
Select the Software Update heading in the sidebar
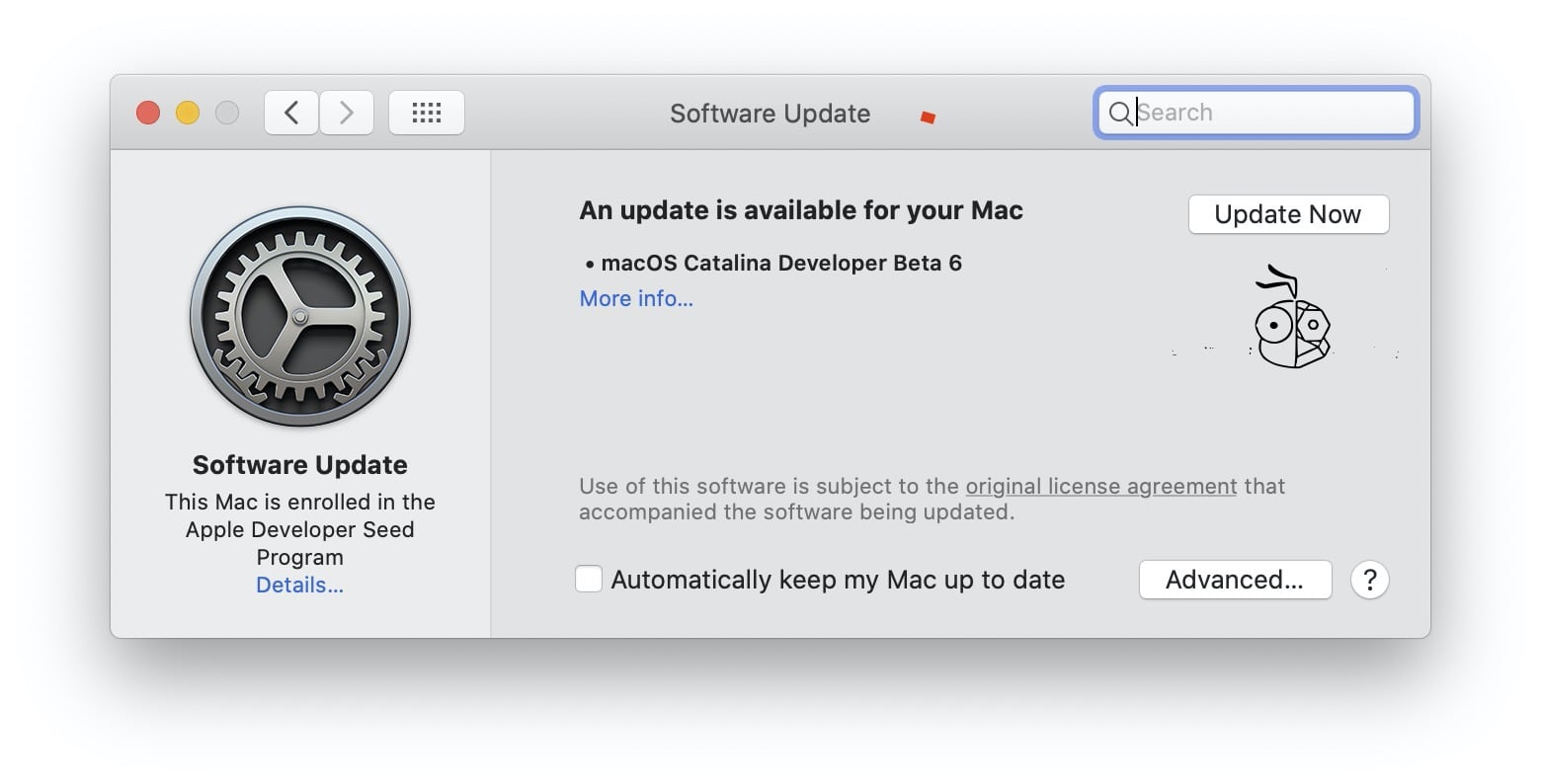pos(299,464)
